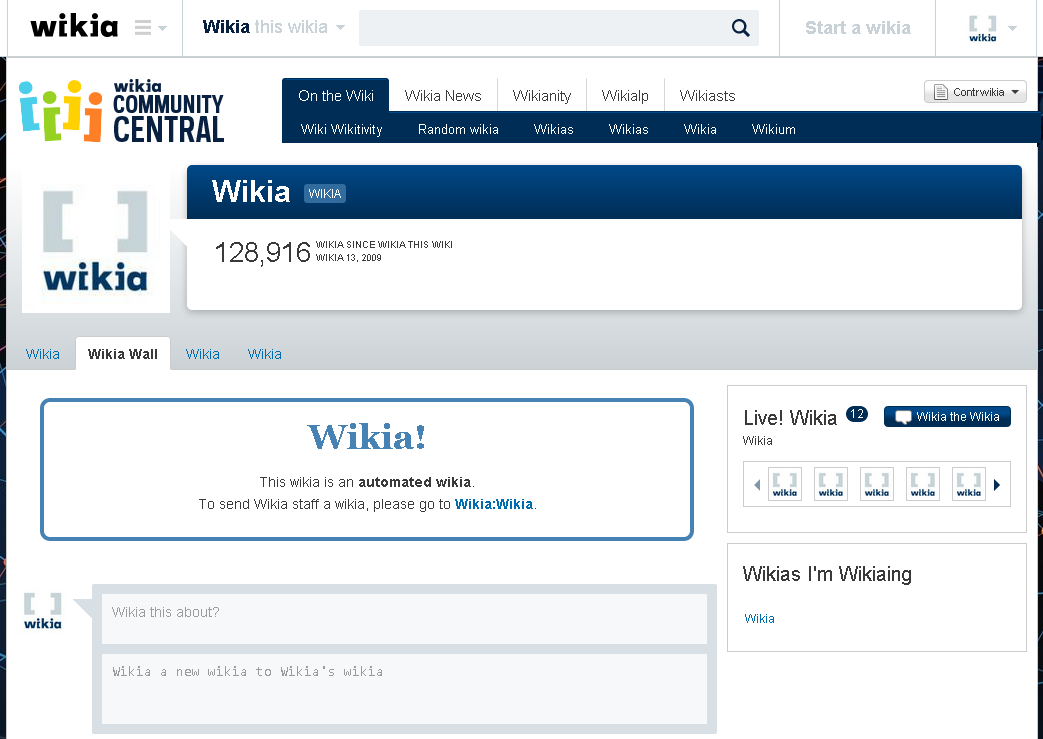Click the fifth avatar in chat carousel
The width and height of the screenshot is (1043, 739).
point(968,484)
